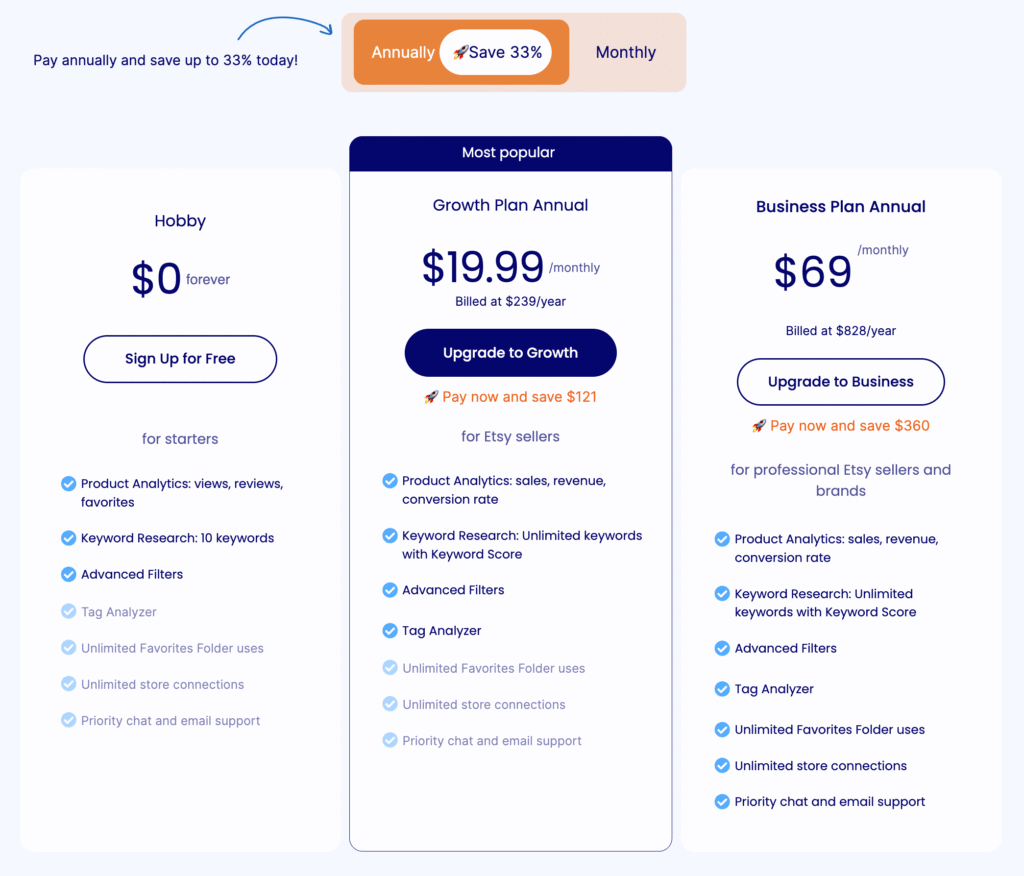This screenshot has height=876, width=1024.
Task: Click the Business Plan Annual title
Action: click(840, 206)
